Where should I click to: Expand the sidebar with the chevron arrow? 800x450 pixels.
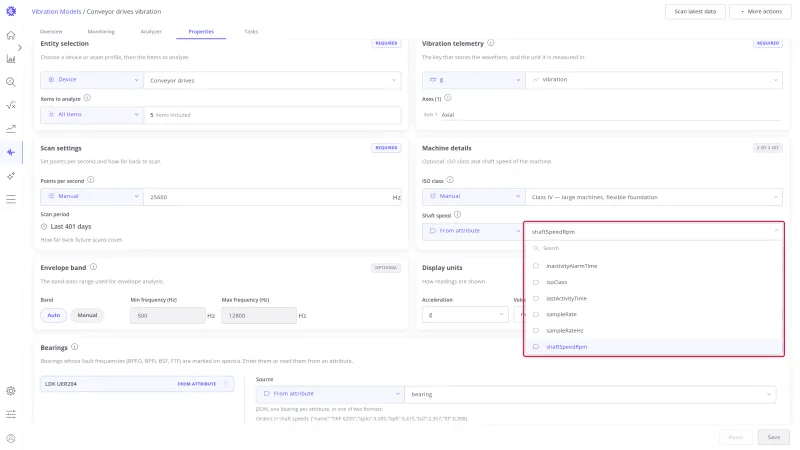(19, 47)
